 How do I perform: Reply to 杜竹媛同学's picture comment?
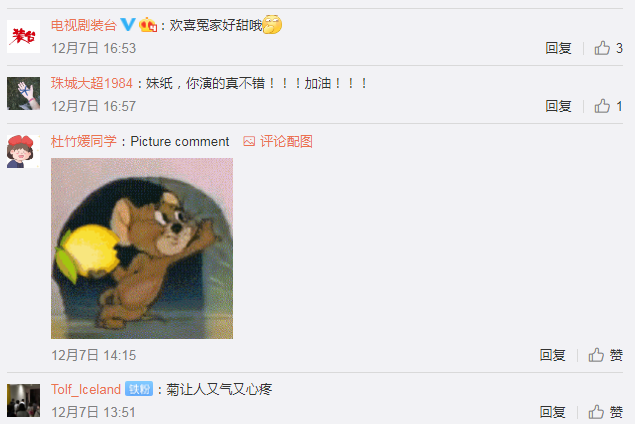(552, 355)
